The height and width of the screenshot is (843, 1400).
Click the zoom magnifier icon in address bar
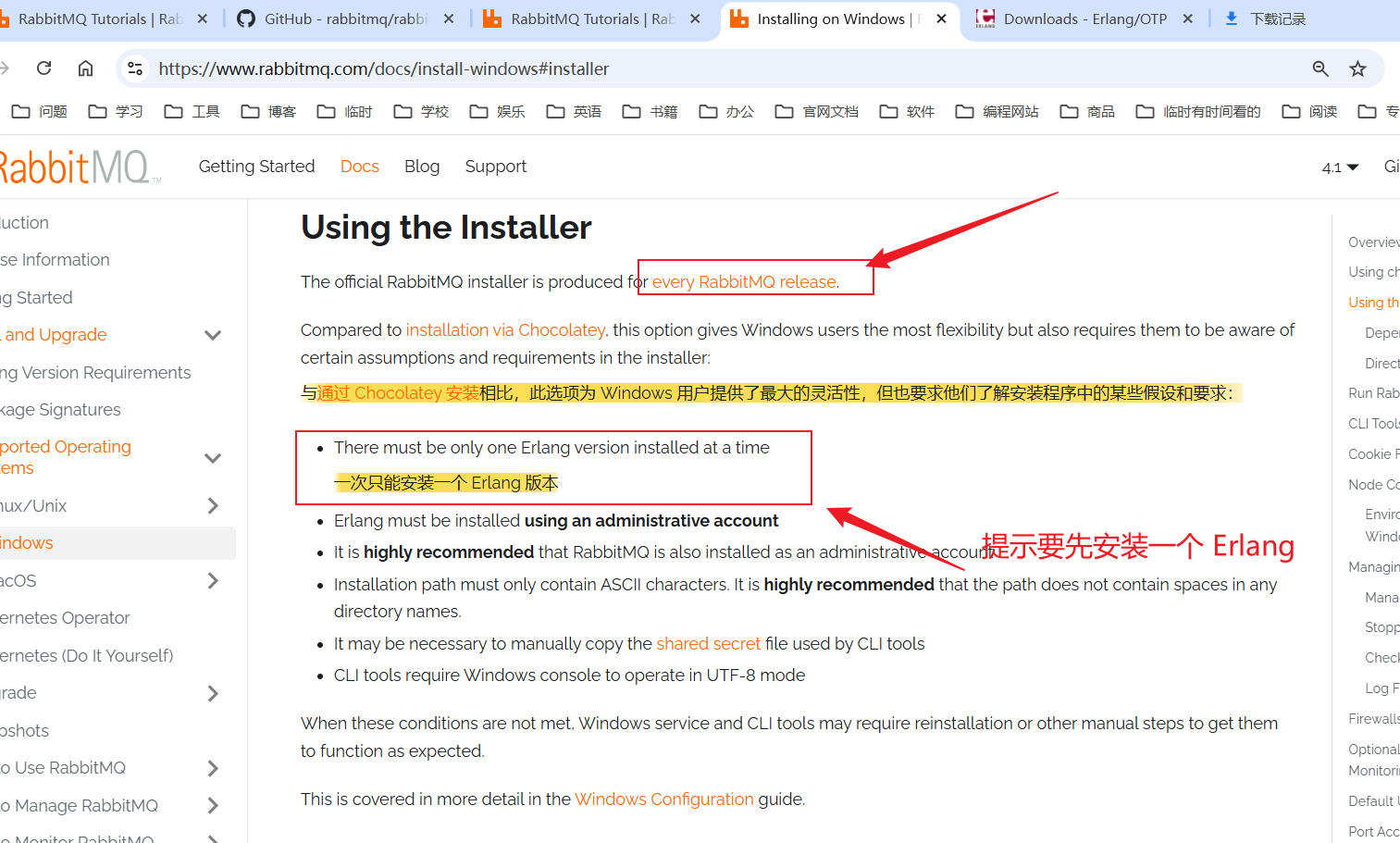(x=1320, y=68)
